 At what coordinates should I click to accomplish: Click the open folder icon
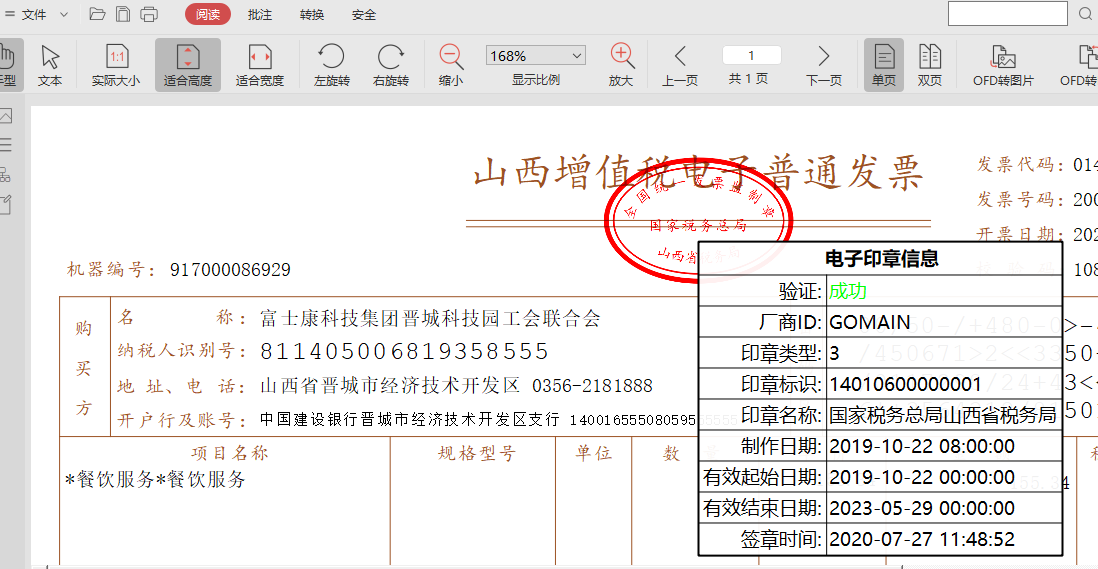[x=97, y=14]
